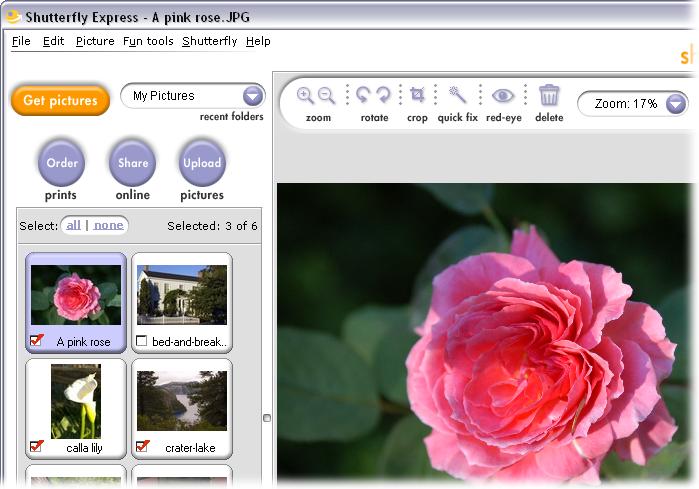Click the zoom in magnifier icon
Image resolution: width=699 pixels, height=489 pixels.
tap(305, 95)
